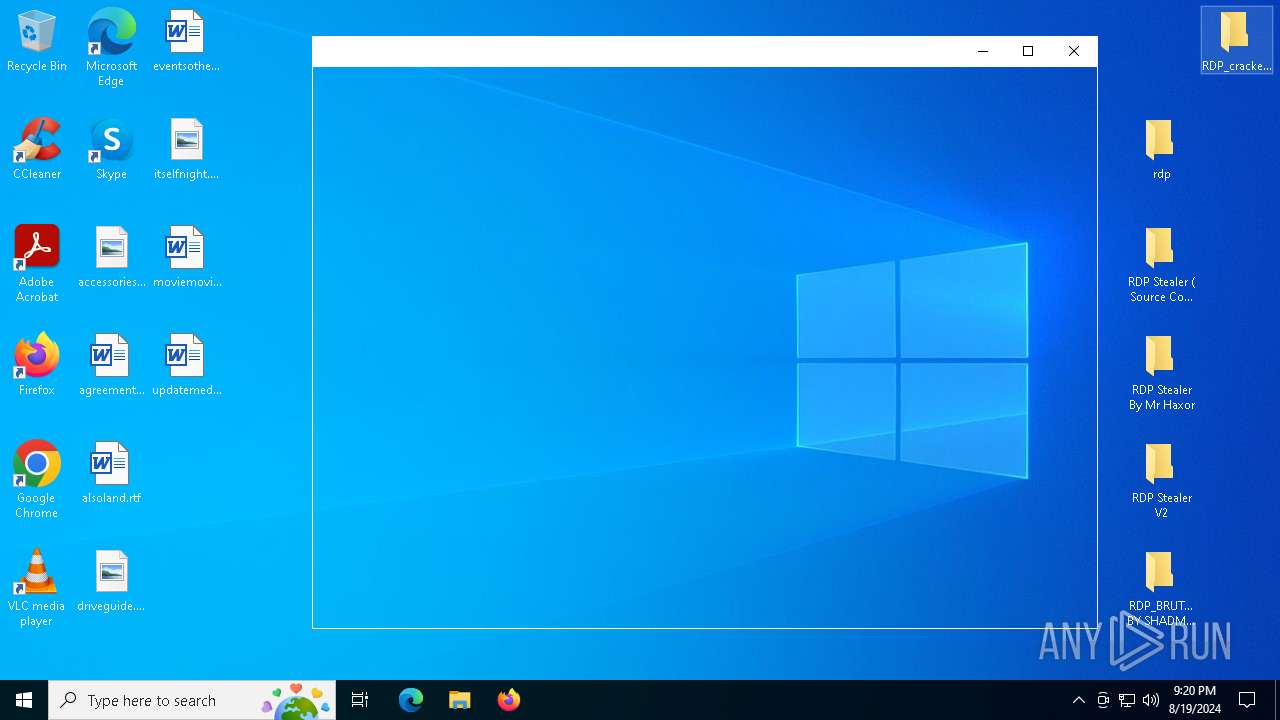
Task: Select the accessories image file icon
Action: tap(111, 257)
